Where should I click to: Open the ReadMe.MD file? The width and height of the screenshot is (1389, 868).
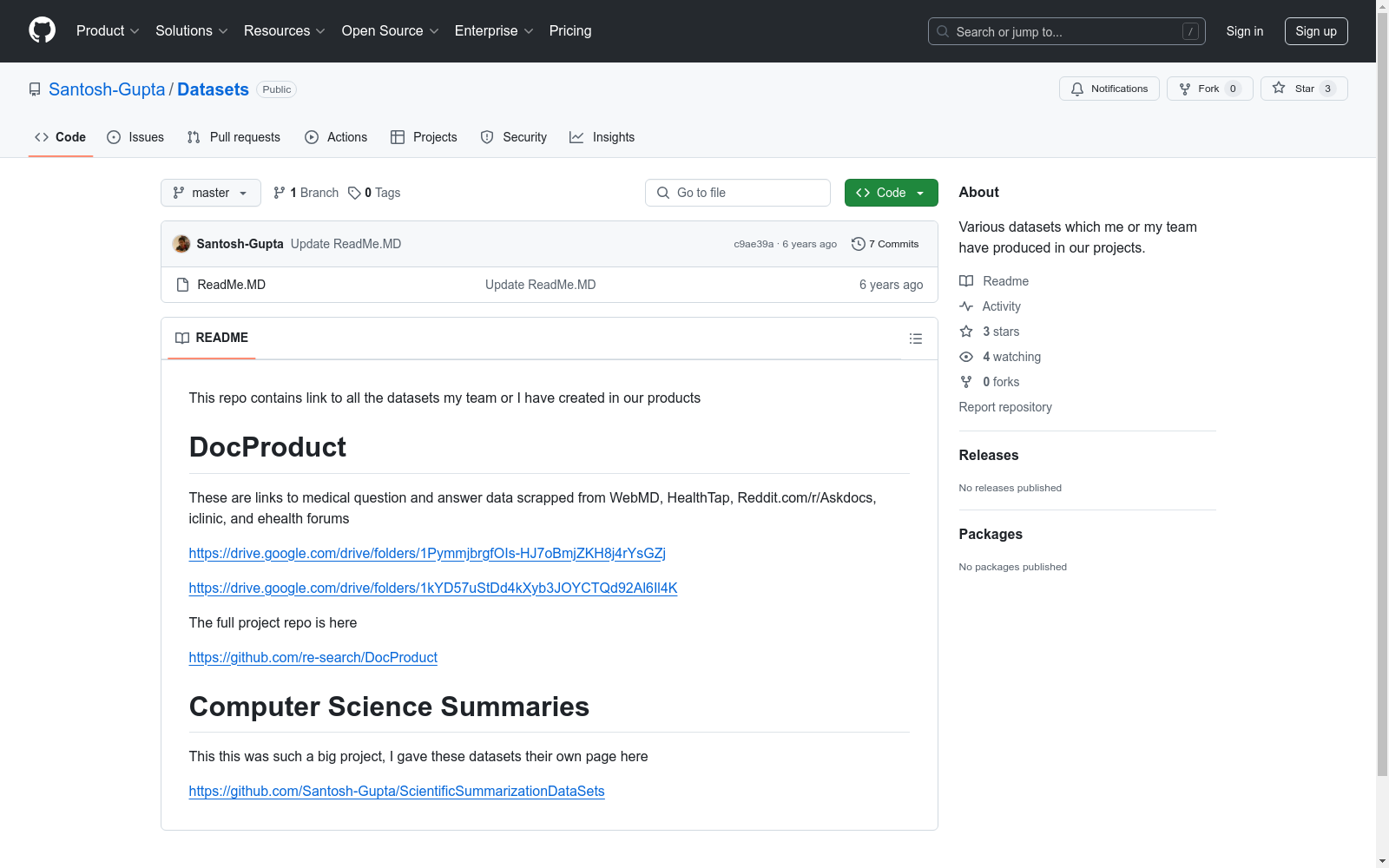pyautogui.click(x=232, y=285)
